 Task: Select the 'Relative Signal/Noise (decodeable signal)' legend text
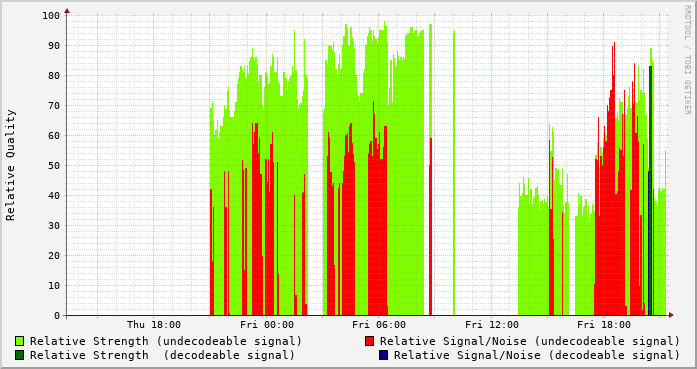[x=537, y=355]
